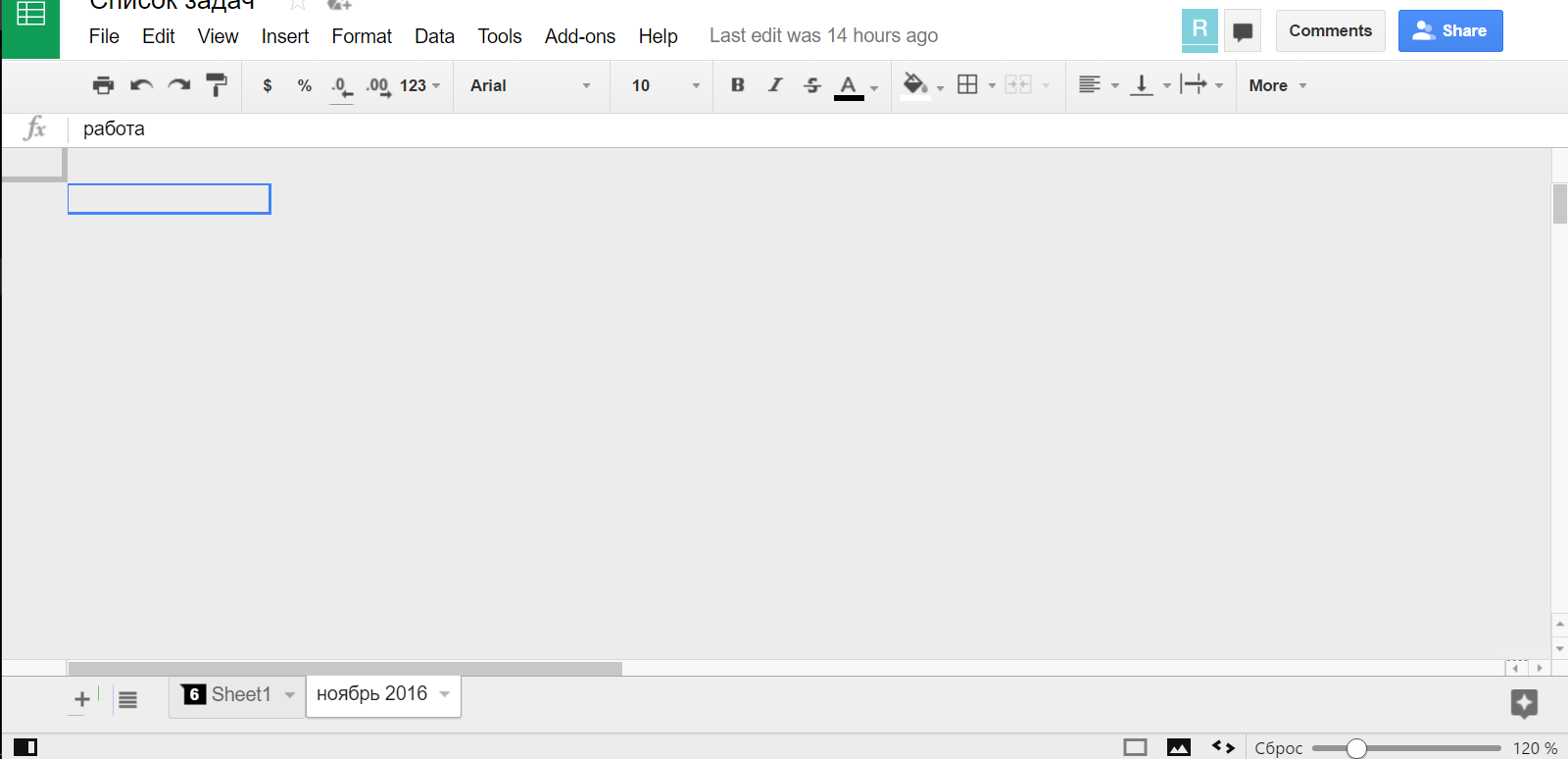Click the R user avatar
Viewport: 1568px width, 759px height.
pyautogui.click(x=1200, y=29)
